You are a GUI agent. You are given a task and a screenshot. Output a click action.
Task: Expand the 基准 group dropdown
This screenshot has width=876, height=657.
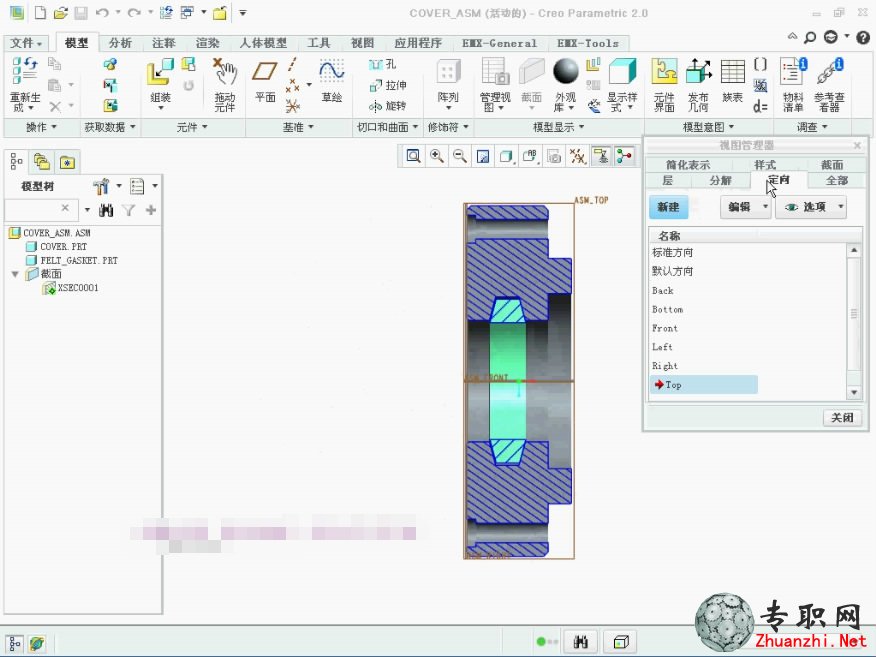click(298, 127)
